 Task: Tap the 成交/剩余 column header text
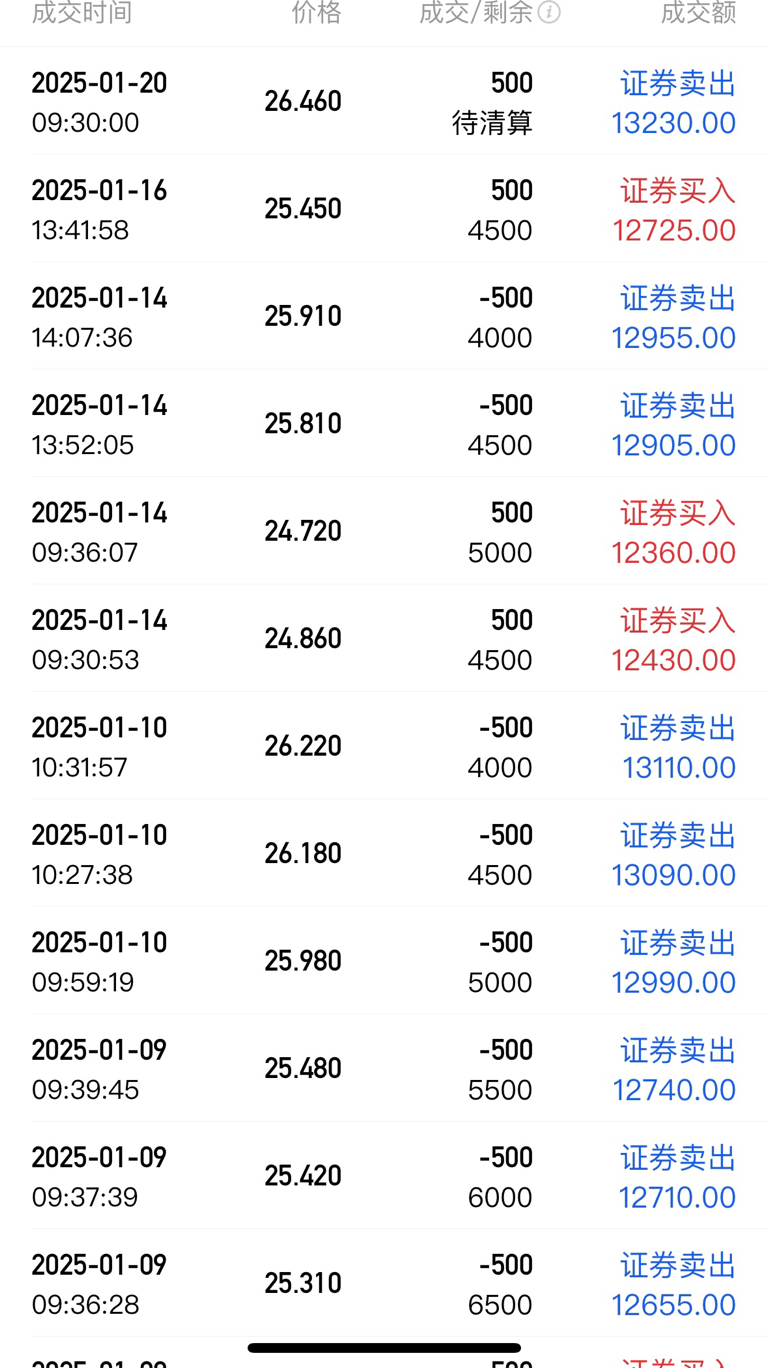475,13
